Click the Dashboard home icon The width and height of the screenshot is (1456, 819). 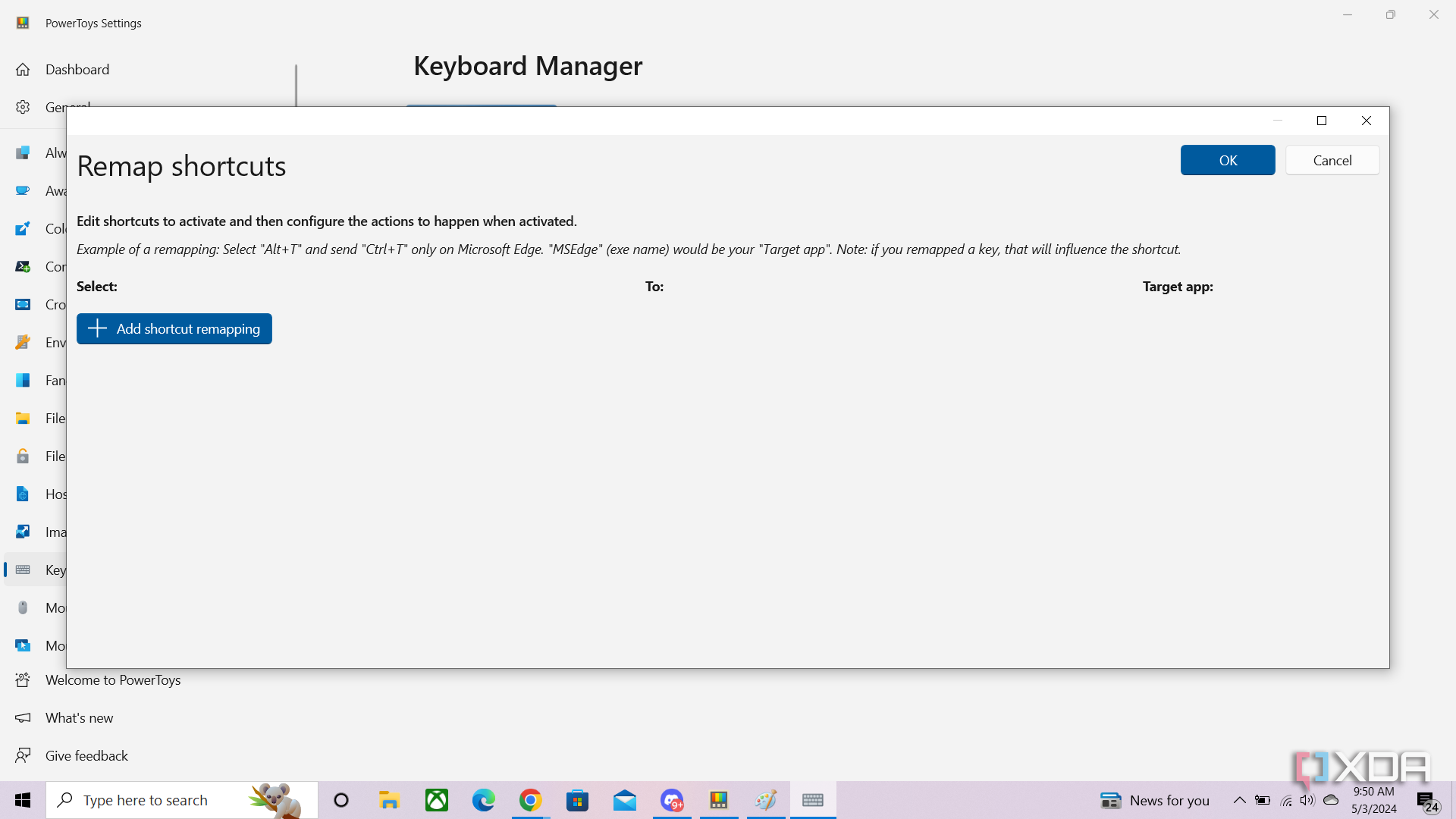pos(23,69)
